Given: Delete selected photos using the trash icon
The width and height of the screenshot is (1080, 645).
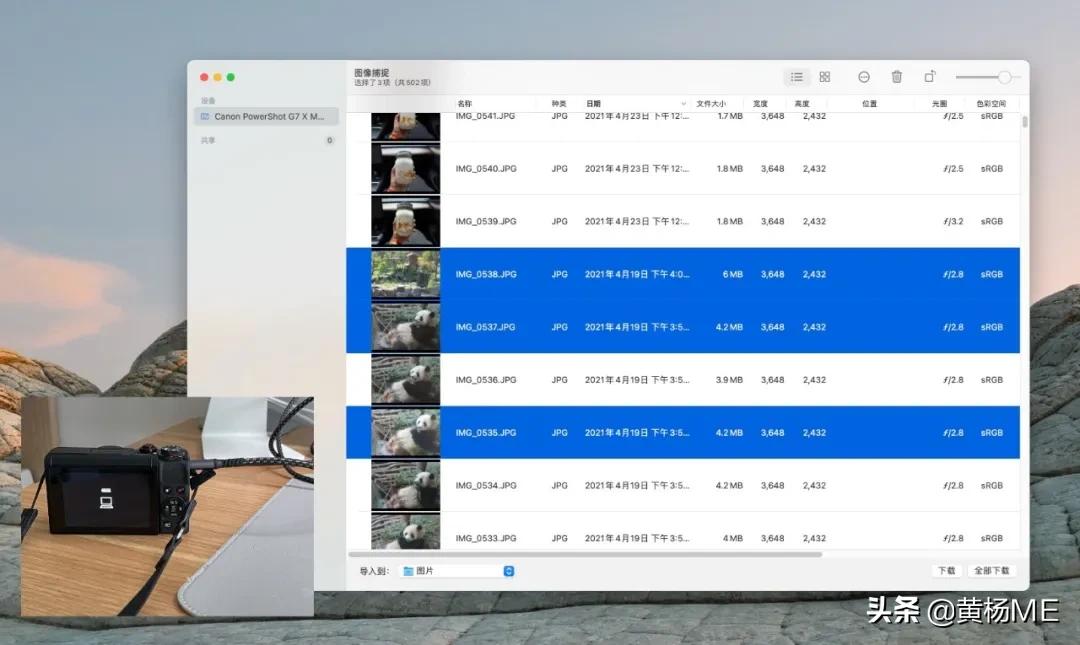Looking at the screenshot, I should click(896, 77).
